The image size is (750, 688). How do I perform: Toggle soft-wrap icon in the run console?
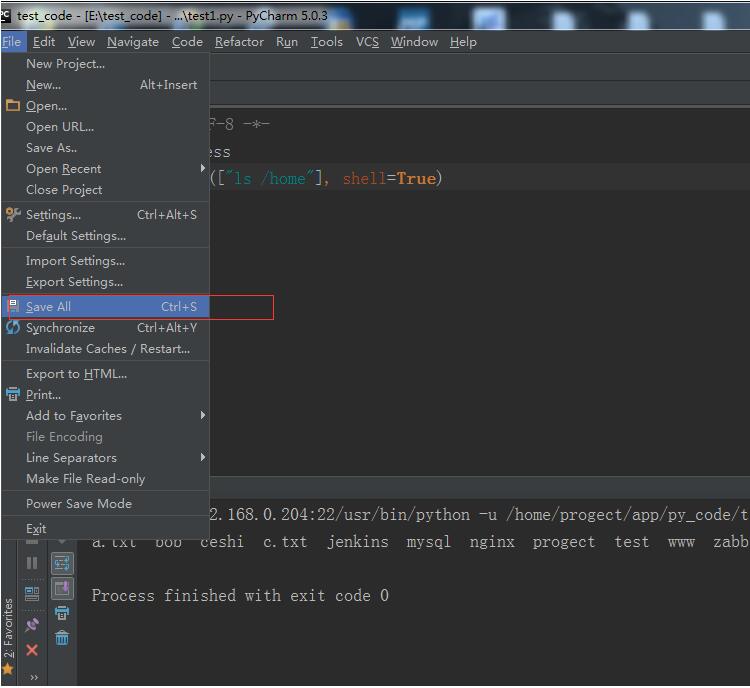[62, 563]
